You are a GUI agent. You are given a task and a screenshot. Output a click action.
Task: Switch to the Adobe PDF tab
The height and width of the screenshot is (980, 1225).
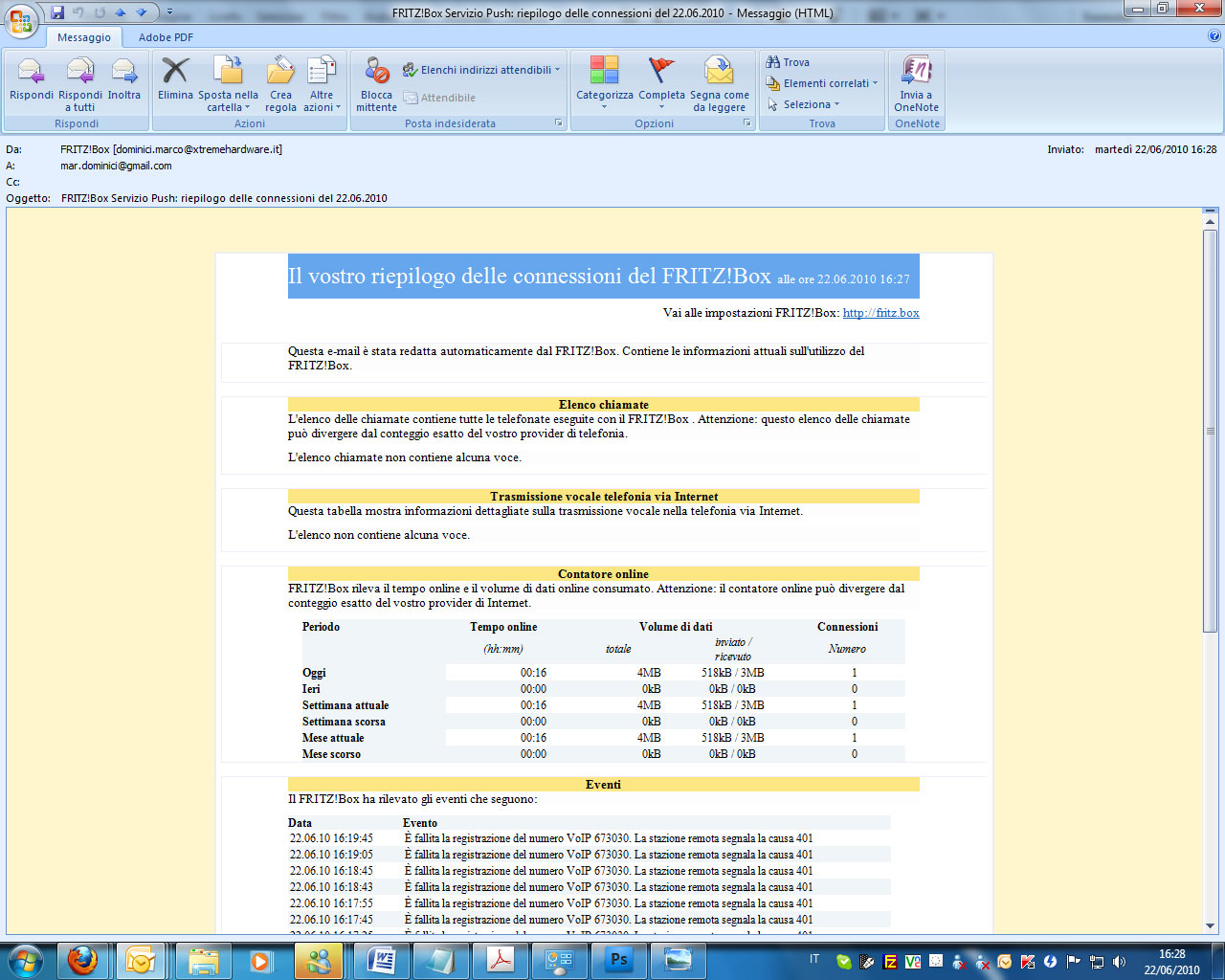[166, 37]
